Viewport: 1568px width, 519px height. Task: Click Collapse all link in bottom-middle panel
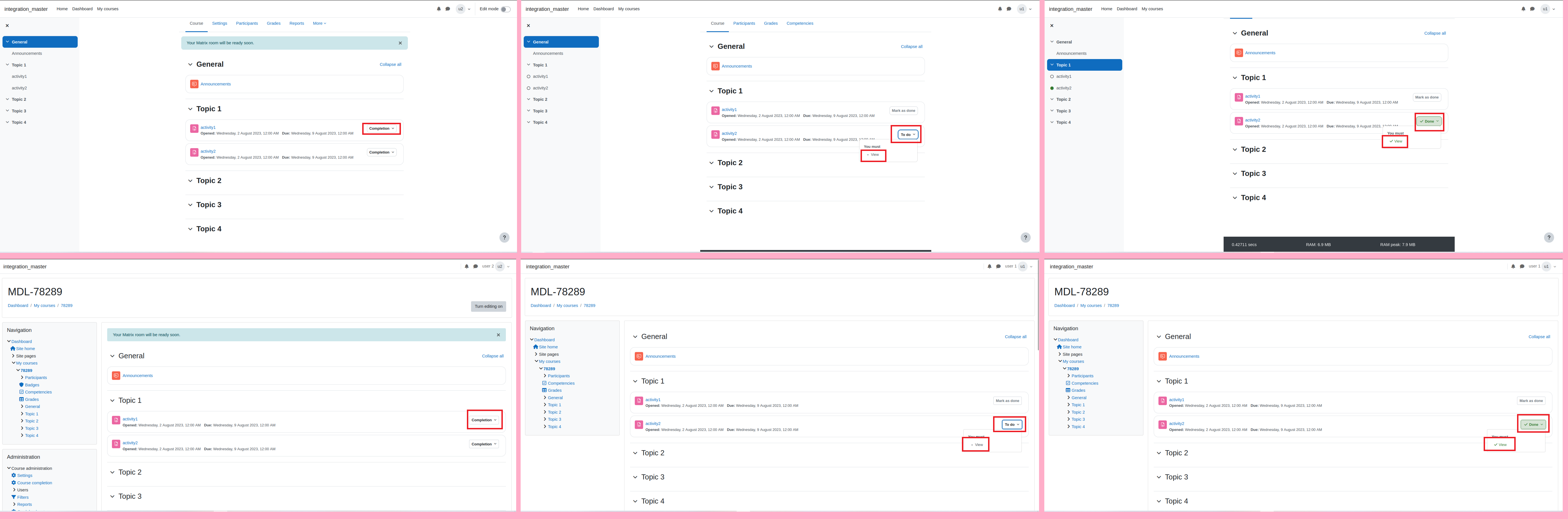[1015, 337]
